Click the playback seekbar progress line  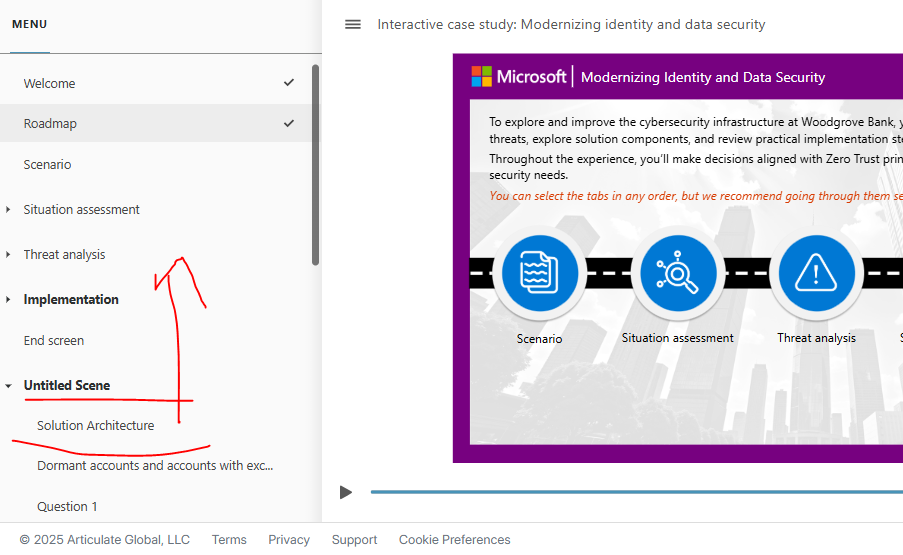click(x=636, y=492)
